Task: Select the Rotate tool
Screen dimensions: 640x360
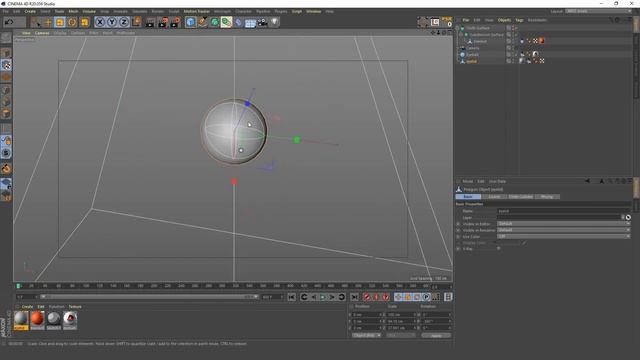Action: pyautogui.click(x=72, y=22)
